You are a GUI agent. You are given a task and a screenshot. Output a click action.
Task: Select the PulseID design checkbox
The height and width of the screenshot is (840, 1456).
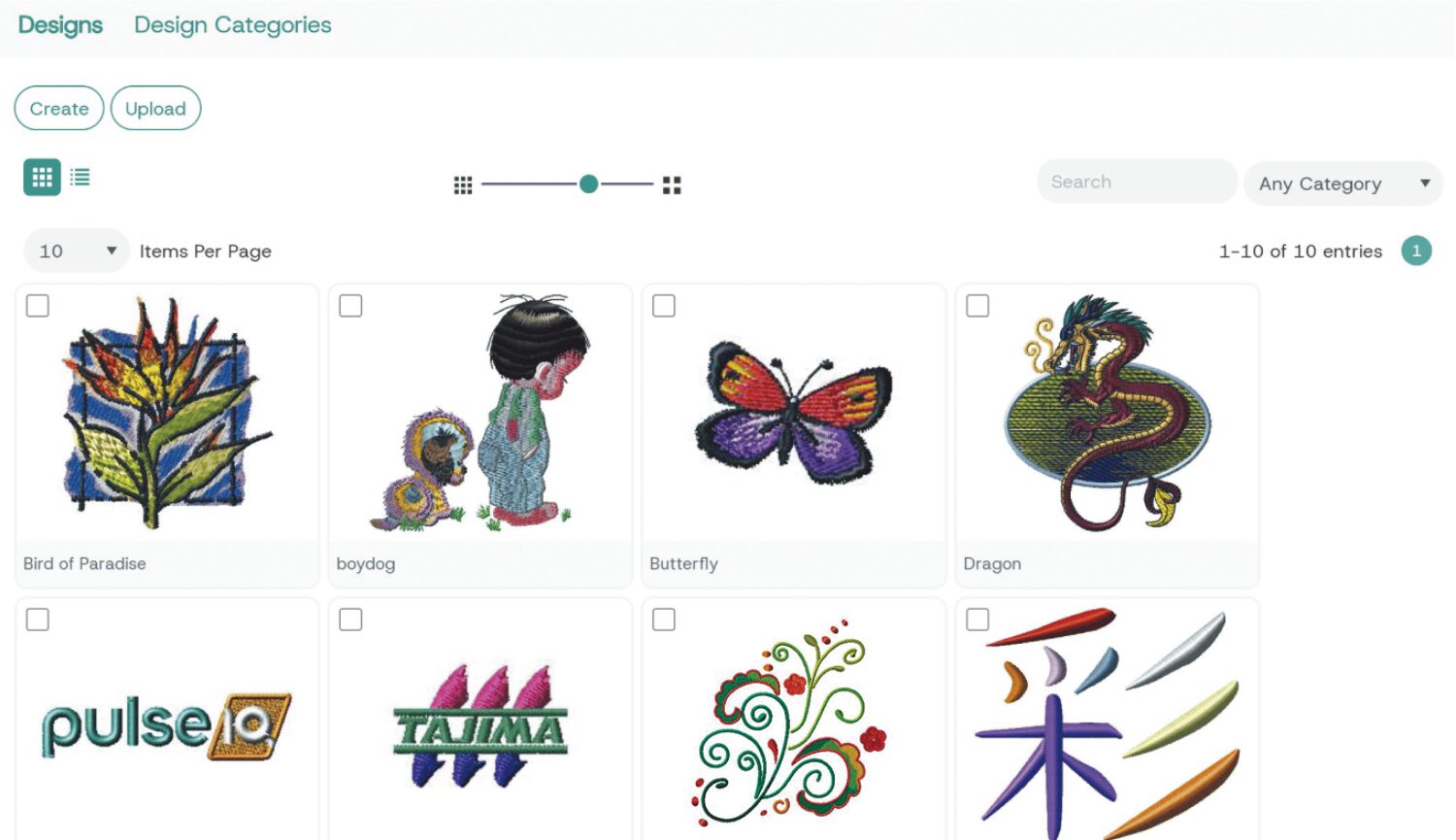coord(38,620)
